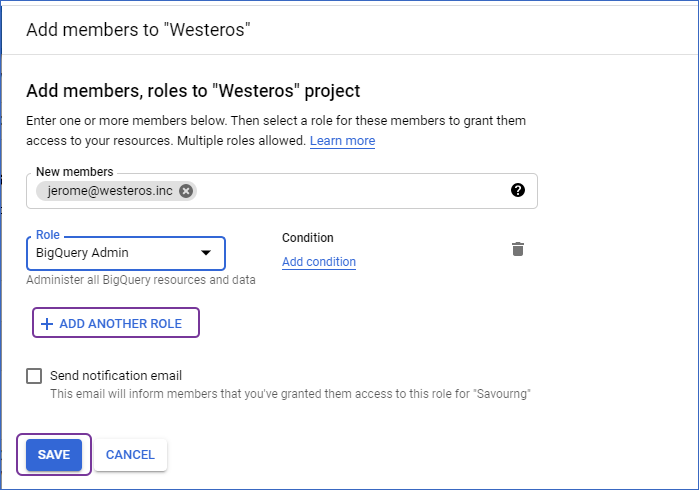Click the Condition column label
699x490 pixels.
tap(308, 238)
